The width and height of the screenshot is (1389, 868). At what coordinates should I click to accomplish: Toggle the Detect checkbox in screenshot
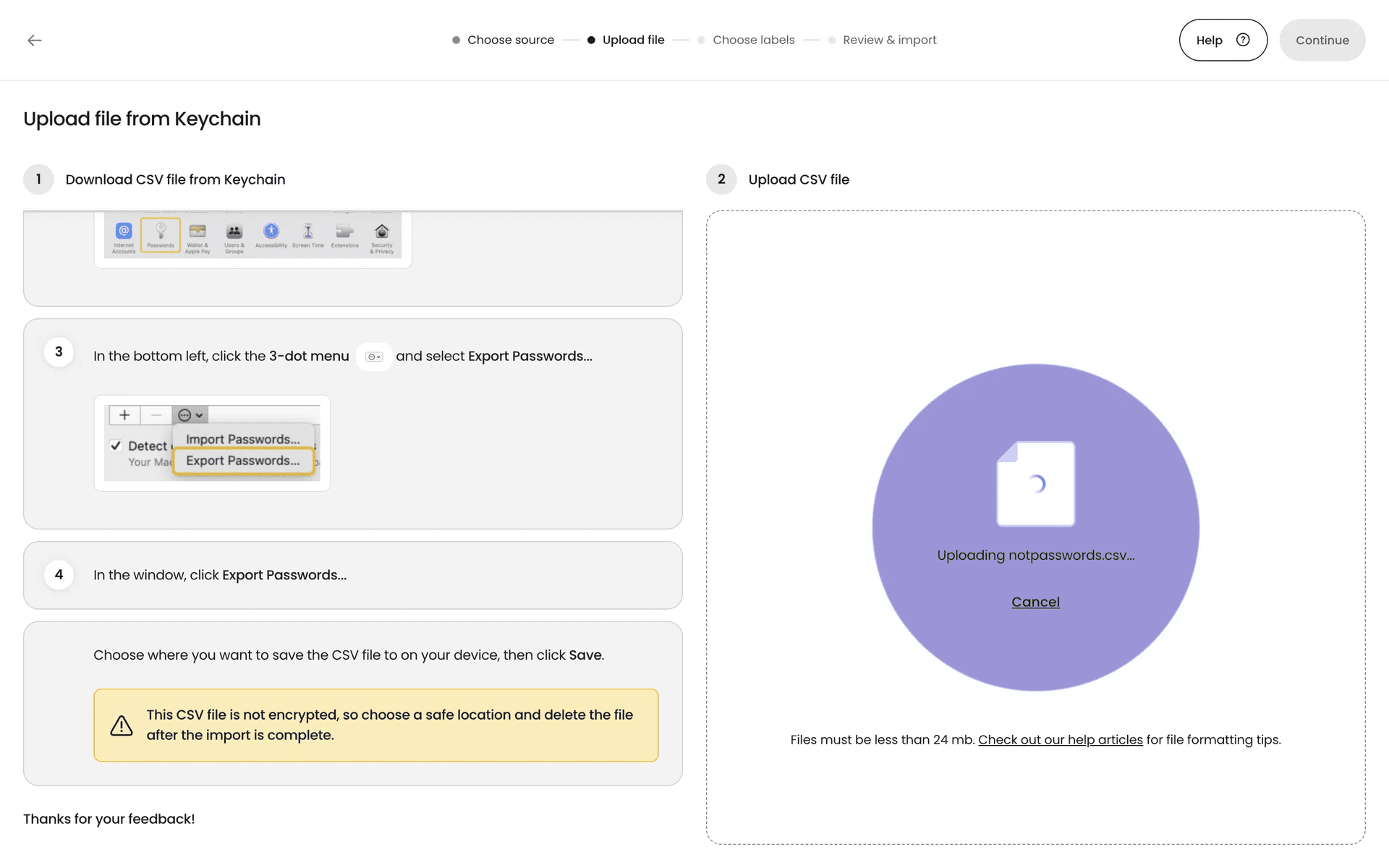point(116,446)
